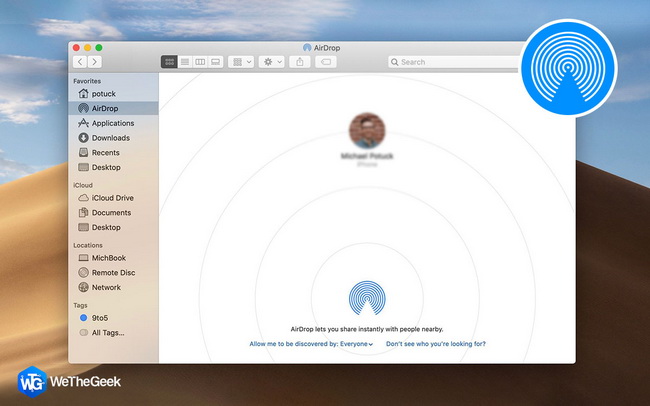This screenshot has height=406, width=650.
Task: Click the blurred contact name under avatar
Action: click(367, 156)
